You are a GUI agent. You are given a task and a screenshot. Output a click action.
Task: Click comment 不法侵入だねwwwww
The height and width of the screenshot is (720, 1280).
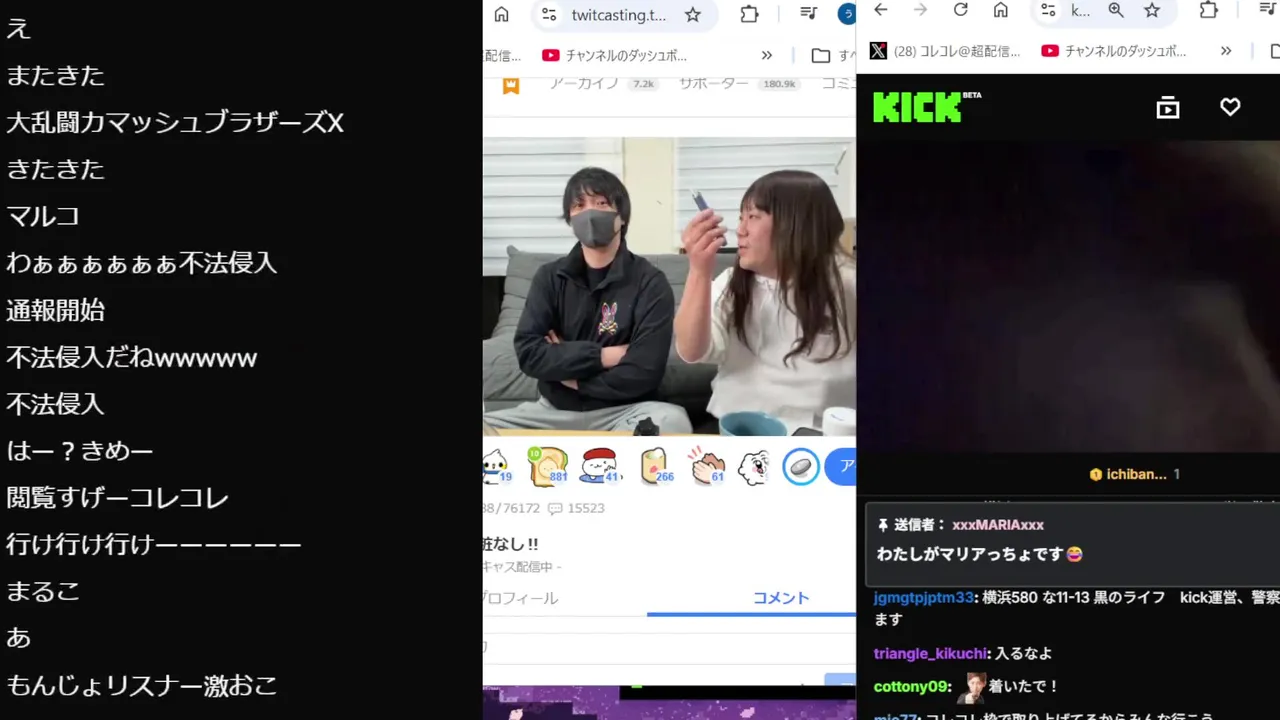pos(132,357)
